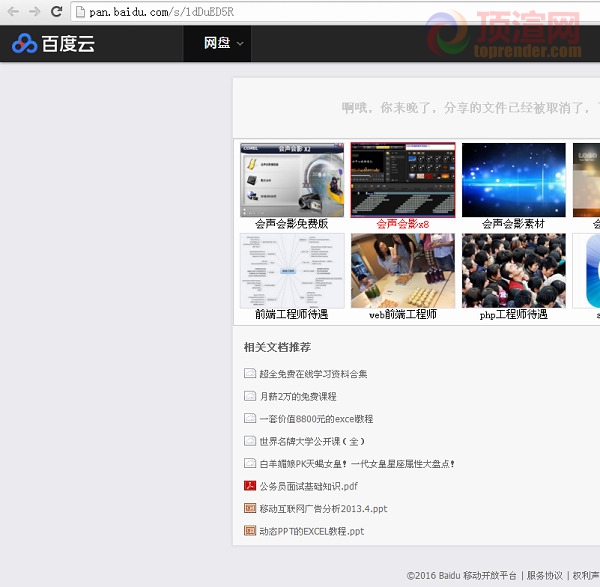This screenshot has width=600, height=587.
Task: Expand the 网盘 dropdown chevron
Action: pyautogui.click(x=240, y=44)
